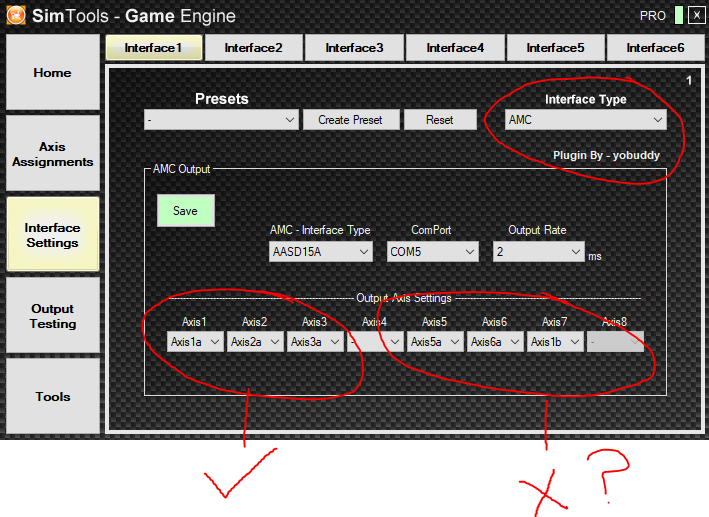709x517 pixels.
Task: Open the Interface Type dropdown showing AMC
Action: tap(586, 120)
